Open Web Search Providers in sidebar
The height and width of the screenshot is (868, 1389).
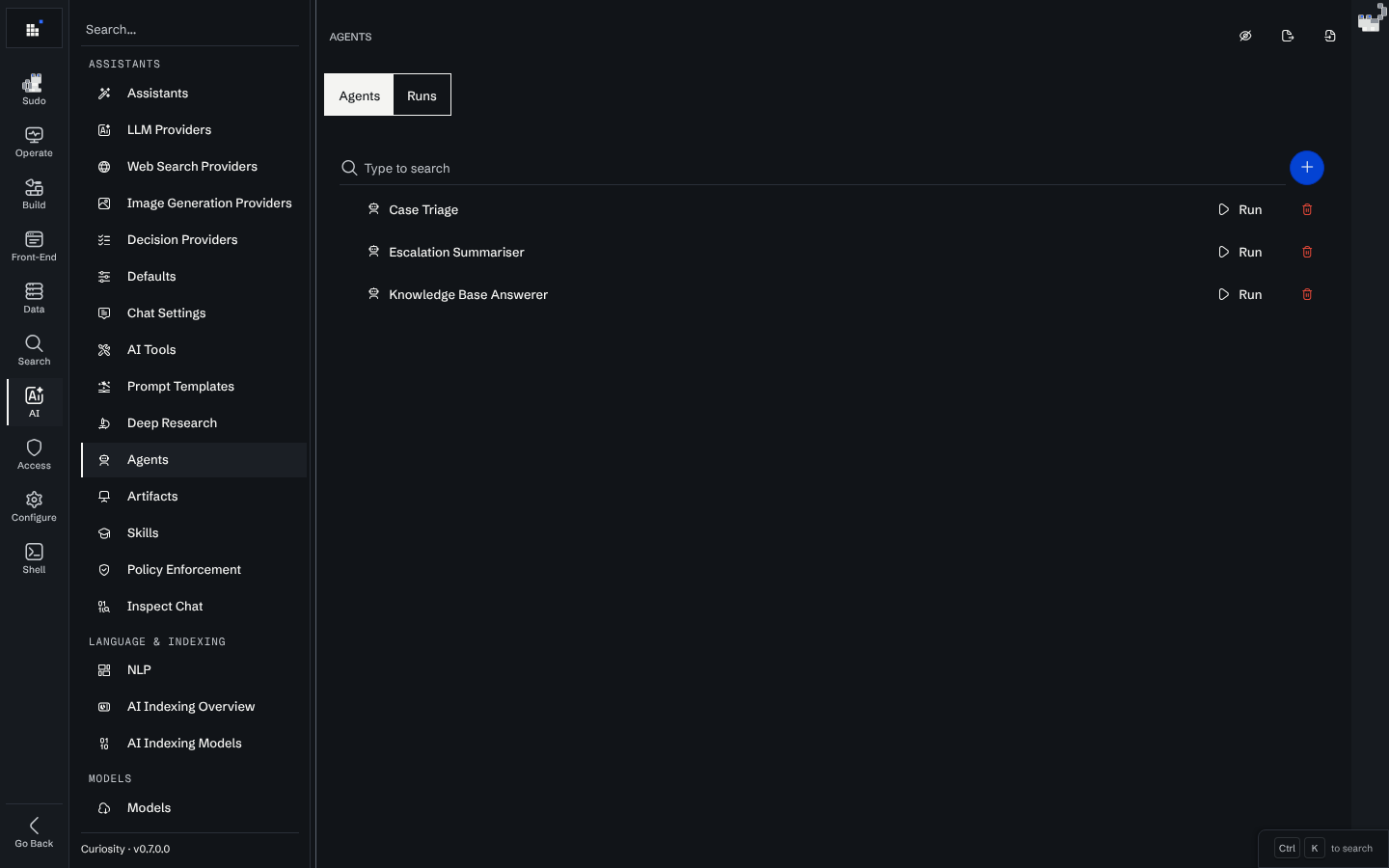(194, 167)
